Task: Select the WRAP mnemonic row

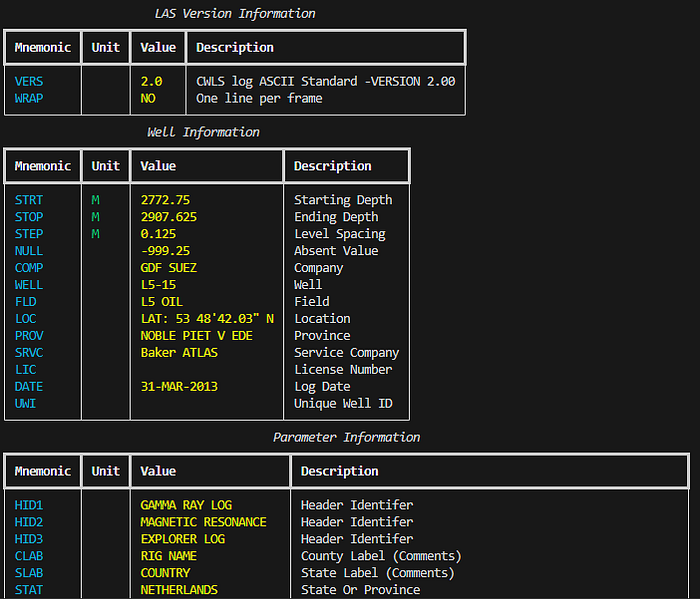Action: click(29, 98)
